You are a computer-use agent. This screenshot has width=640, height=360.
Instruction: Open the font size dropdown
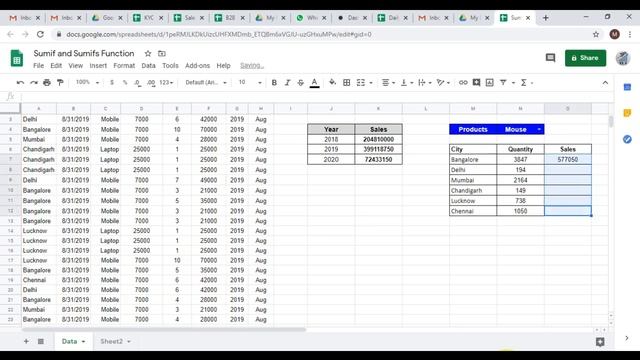coord(250,82)
